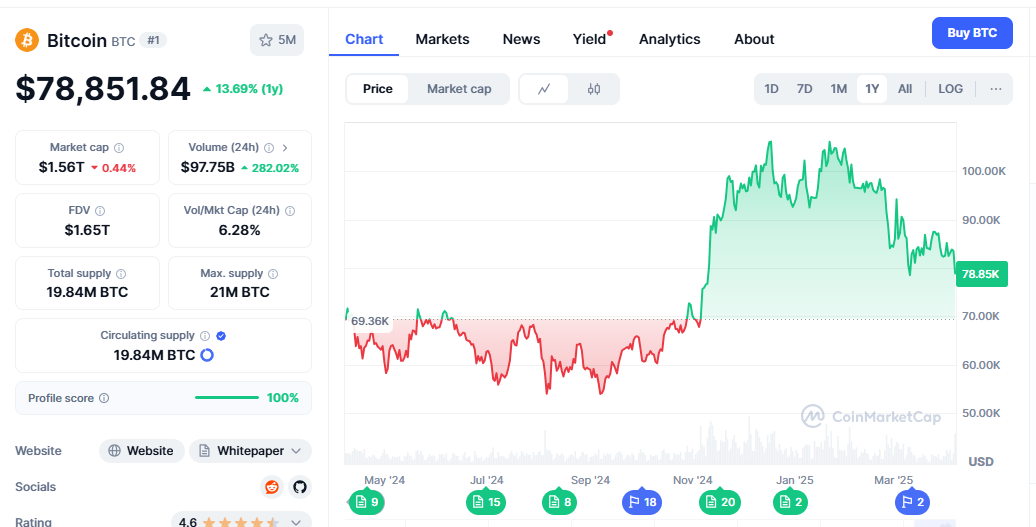1036x527 pixels.
Task: Toggle LOG scale on chart
Action: pyautogui.click(x=950, y=89)
